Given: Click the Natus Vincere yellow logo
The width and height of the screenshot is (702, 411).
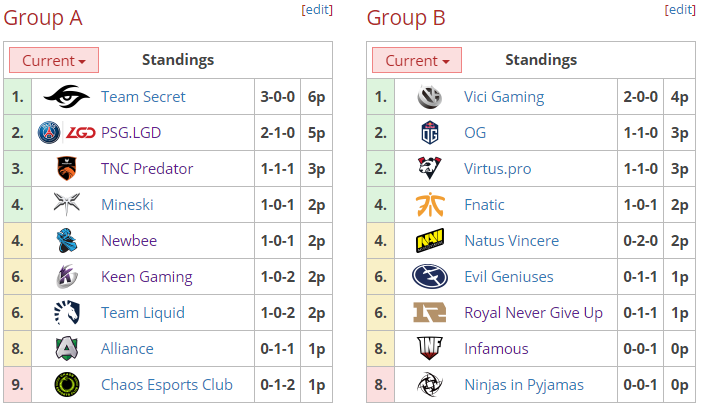Looking at the screenshot, I should pos(430,240).
